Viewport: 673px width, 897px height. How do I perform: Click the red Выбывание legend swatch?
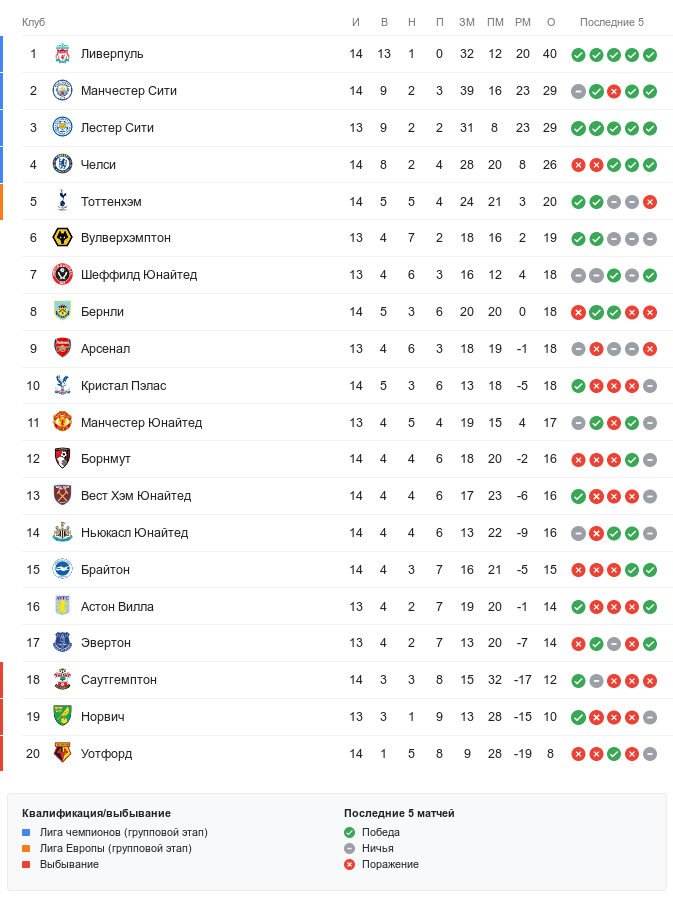[x=27, y=864]
